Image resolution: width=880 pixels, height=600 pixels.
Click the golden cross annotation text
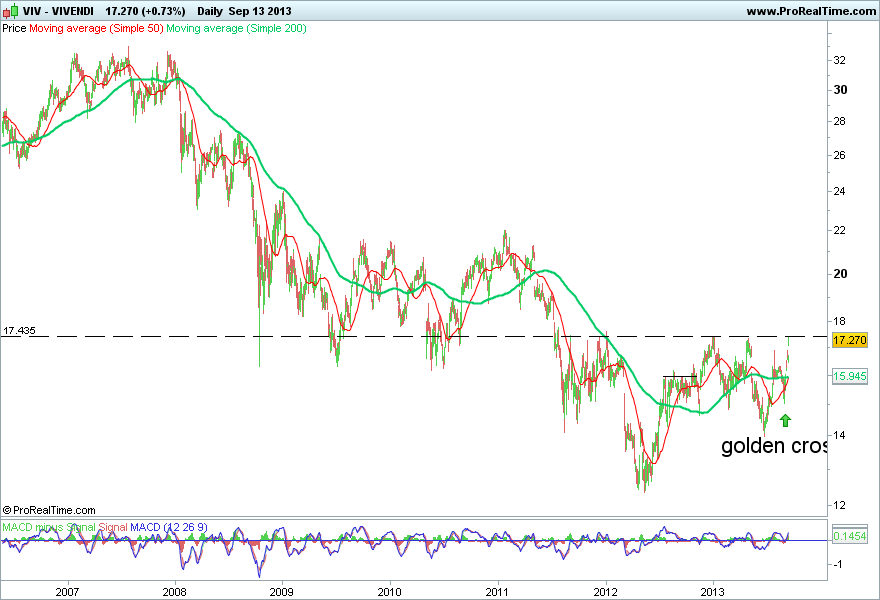(774, 446)
